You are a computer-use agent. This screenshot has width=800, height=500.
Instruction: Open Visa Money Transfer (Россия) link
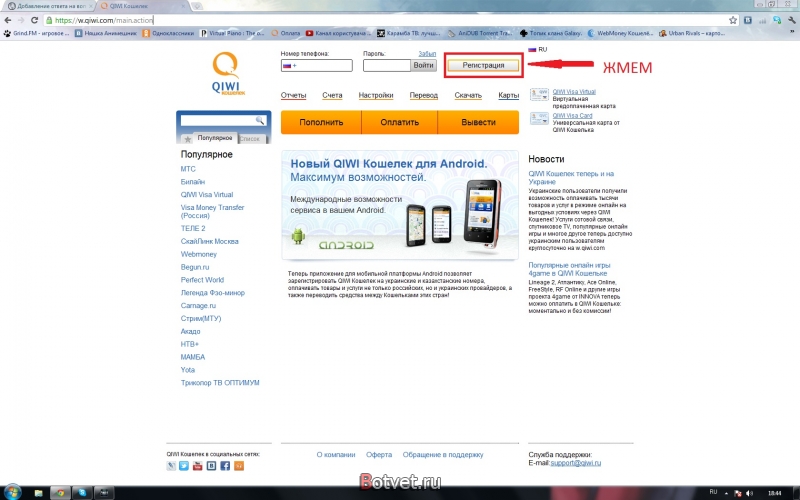click(x=212, y=211)
